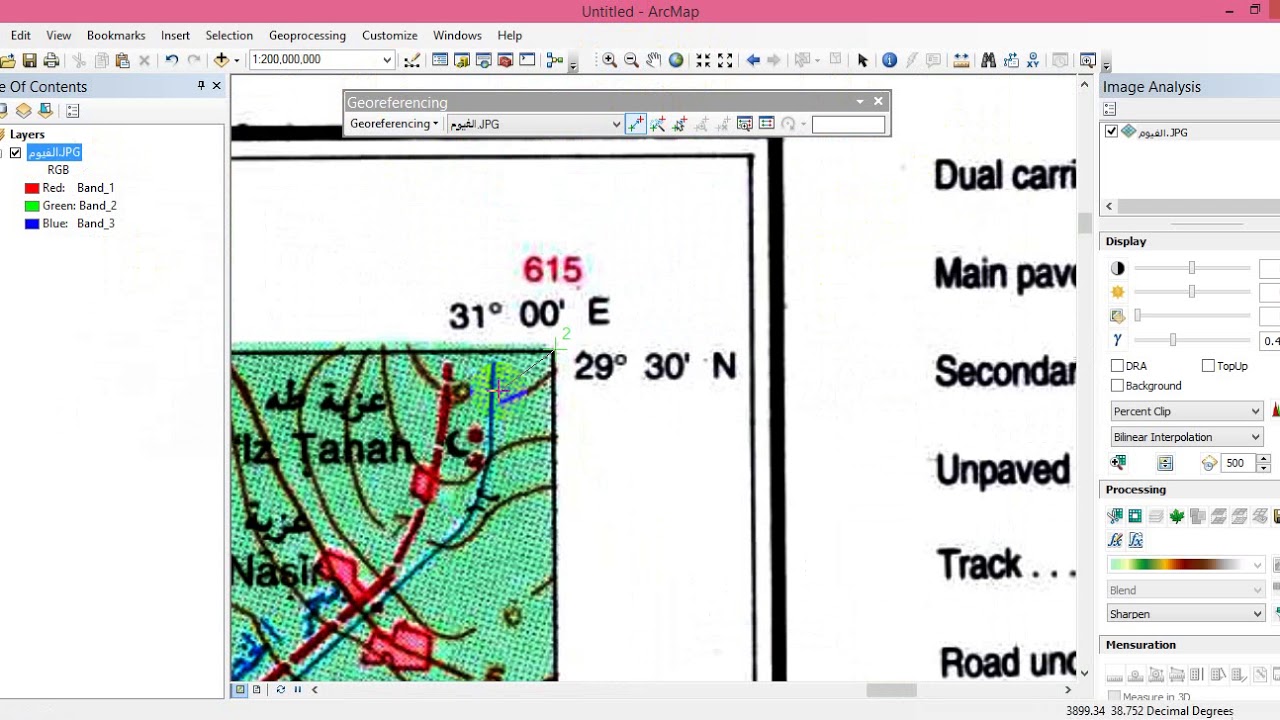Switch to Data View button

(x=240, y=689)
